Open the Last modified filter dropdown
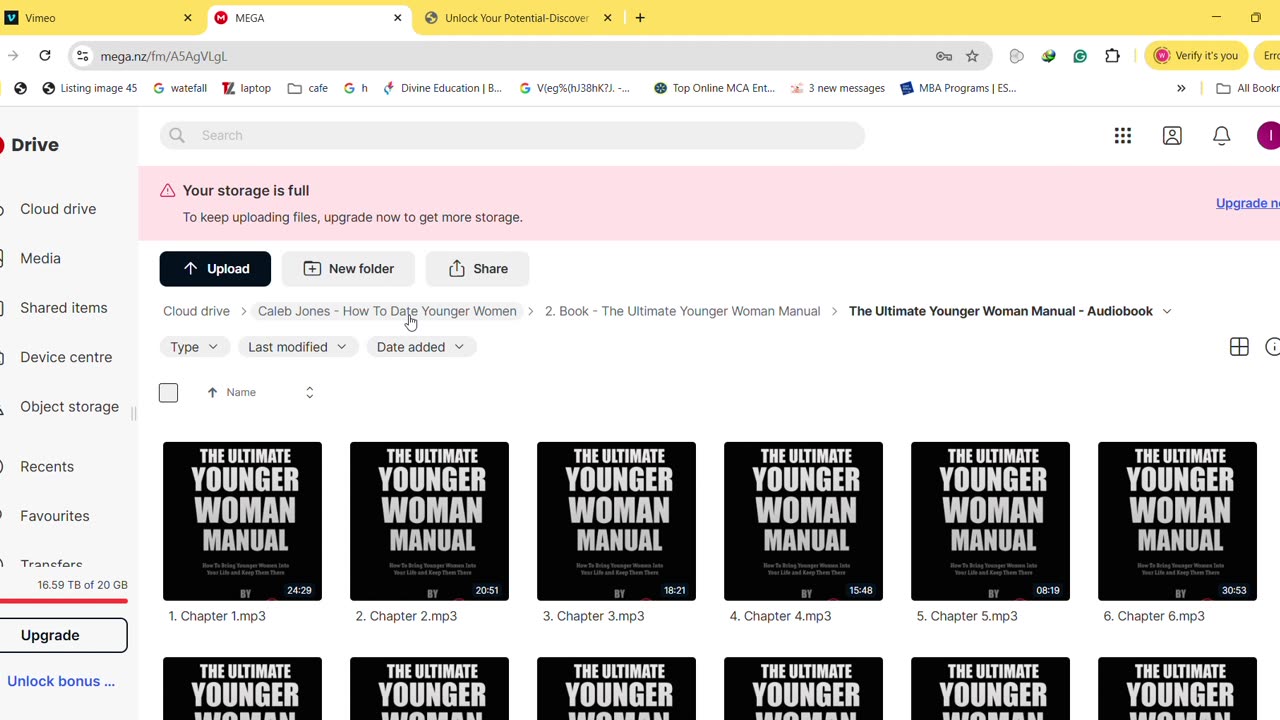Image resolution: width=1280 pixels, height=720 pixels. click(297, 347)
